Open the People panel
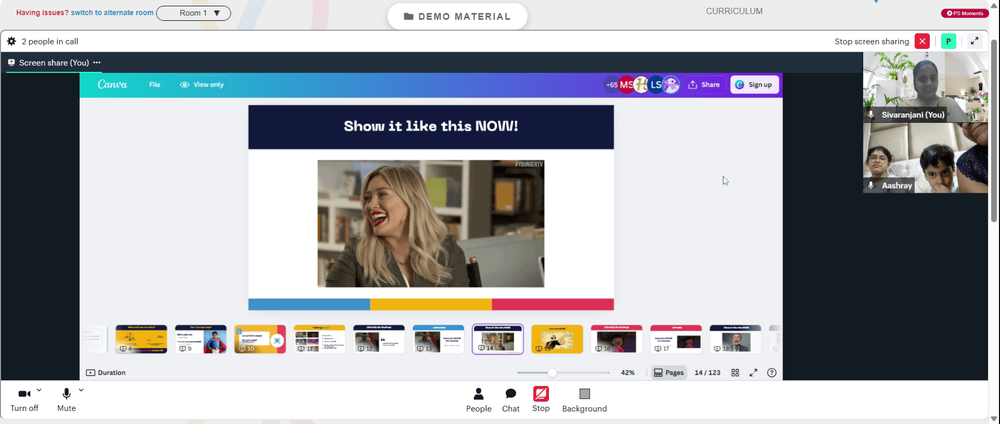 (x=478, y=400)
